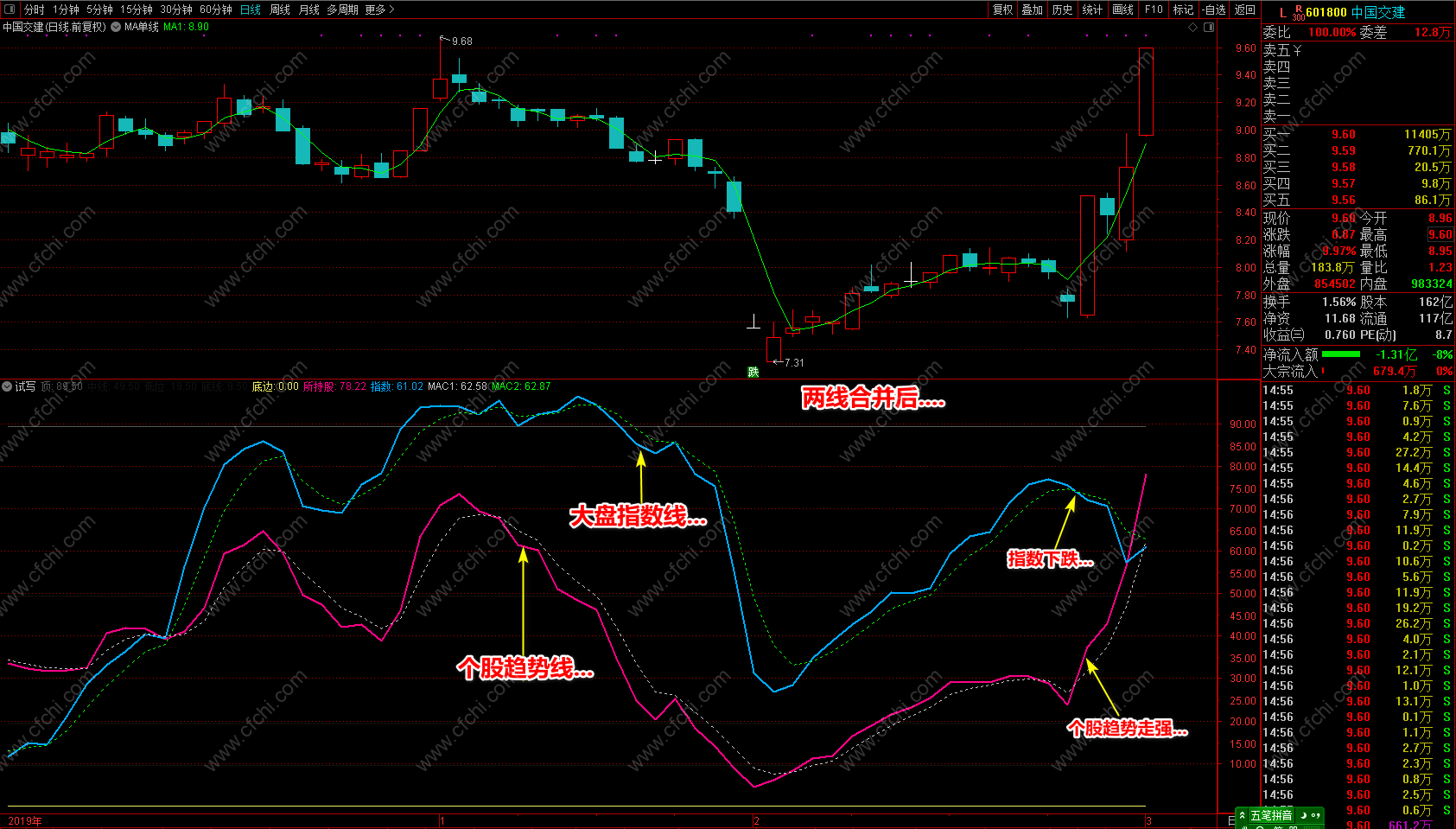Click 买二 bid row at 9.59
The width and height of the screenshot is (1456, 829).
(1357, 150)
